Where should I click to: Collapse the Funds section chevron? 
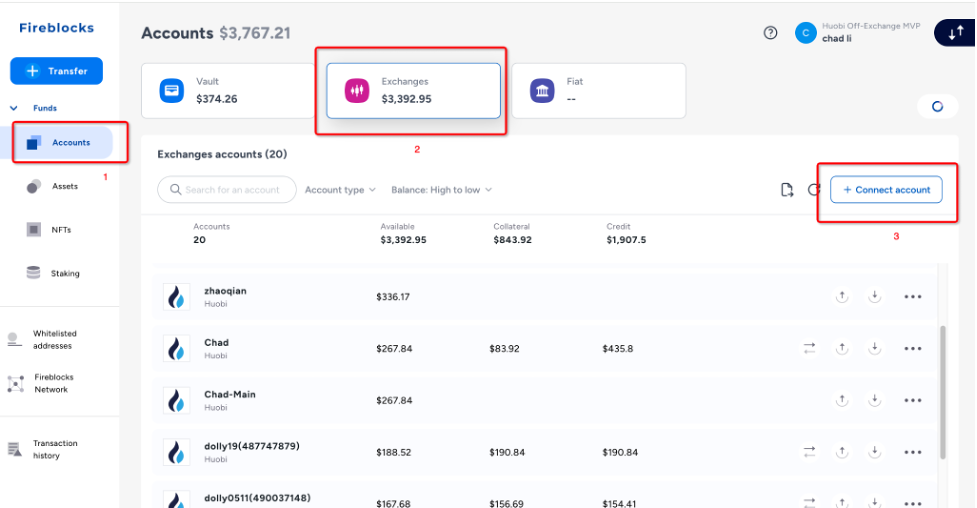coord(15,108)
